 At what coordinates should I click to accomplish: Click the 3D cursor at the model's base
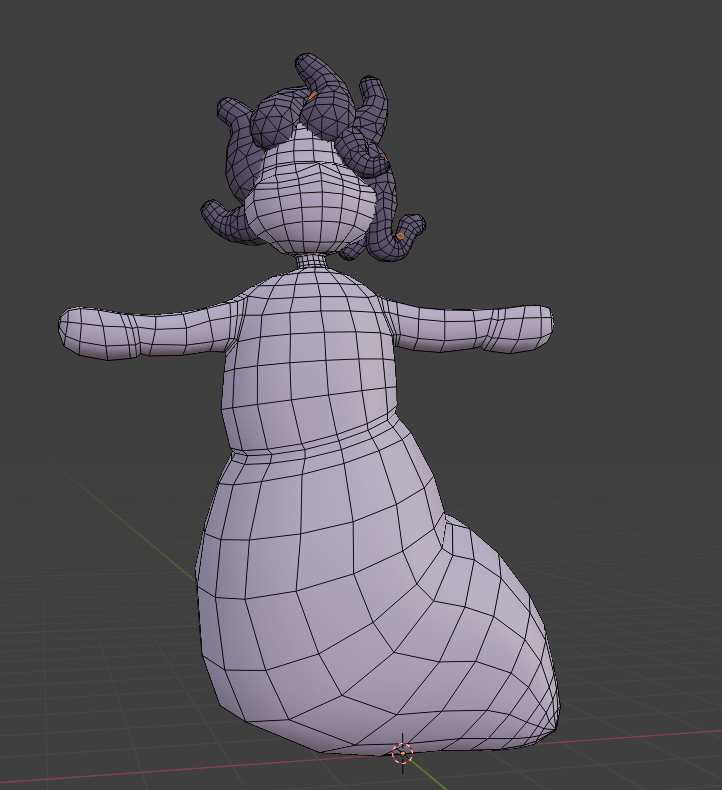coord(402,753)
